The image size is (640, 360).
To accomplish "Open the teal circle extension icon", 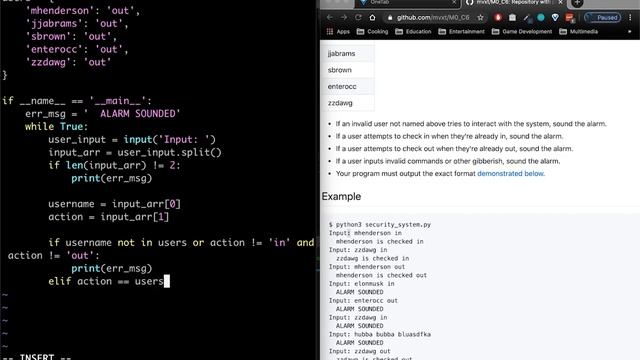I will tap(541, 18).
